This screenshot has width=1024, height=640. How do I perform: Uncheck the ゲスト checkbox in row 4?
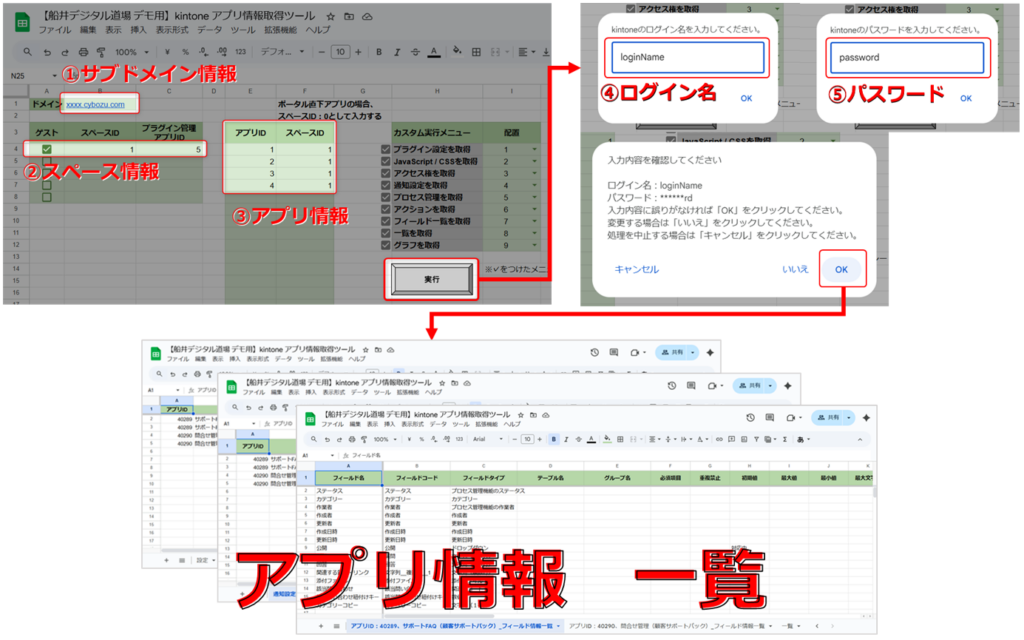47,150
